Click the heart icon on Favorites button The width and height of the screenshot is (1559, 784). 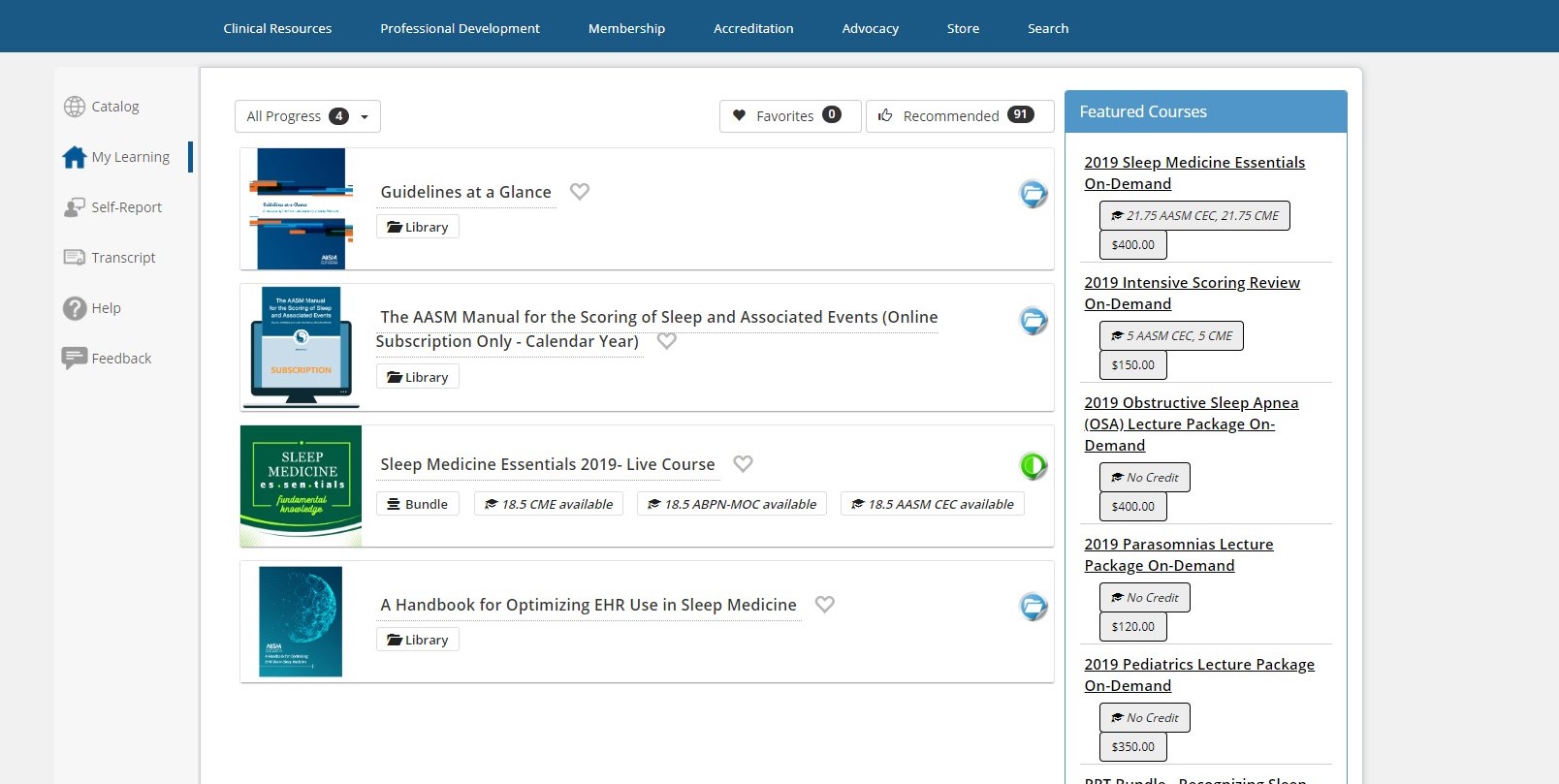coord(739,115)
